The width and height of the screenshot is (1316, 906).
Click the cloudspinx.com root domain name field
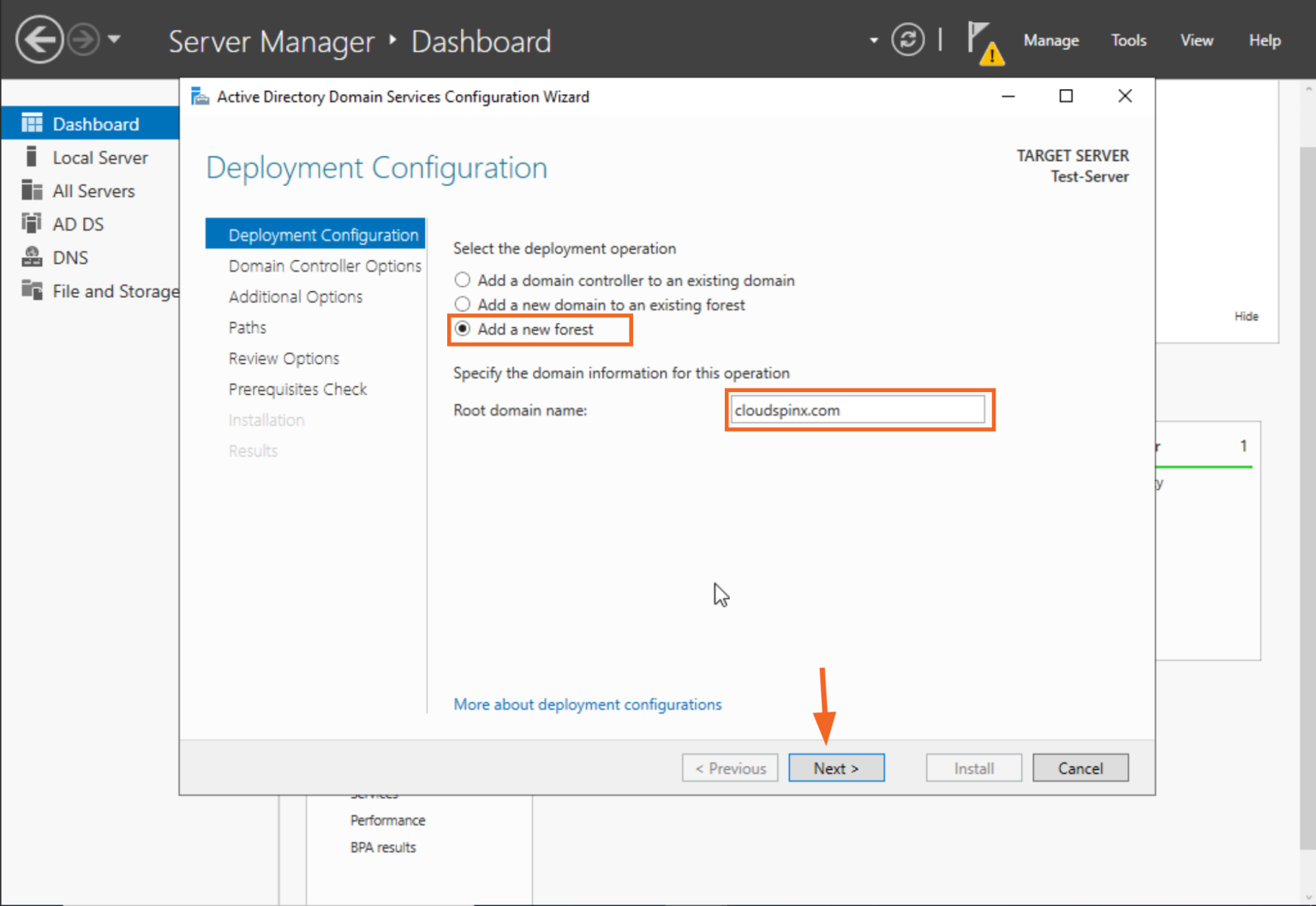click(x=858, y=409)
